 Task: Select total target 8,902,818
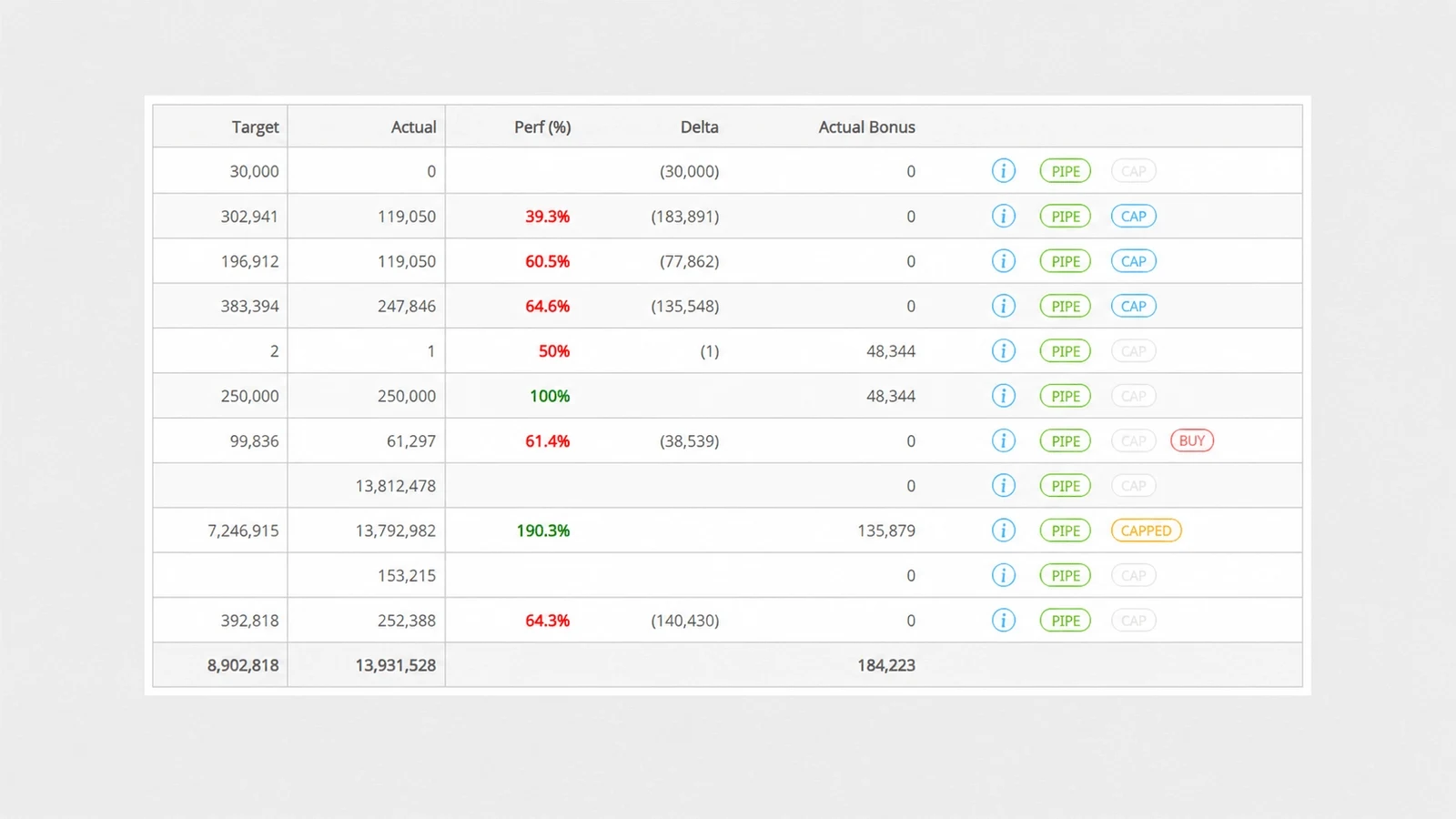point(243,665)
